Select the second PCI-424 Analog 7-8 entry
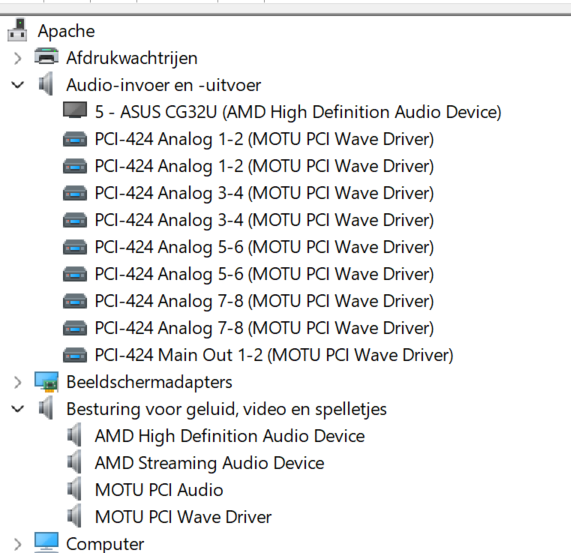The height and width of the screenshot is (553, 571). pyautogui.click(x=264, y=328)
